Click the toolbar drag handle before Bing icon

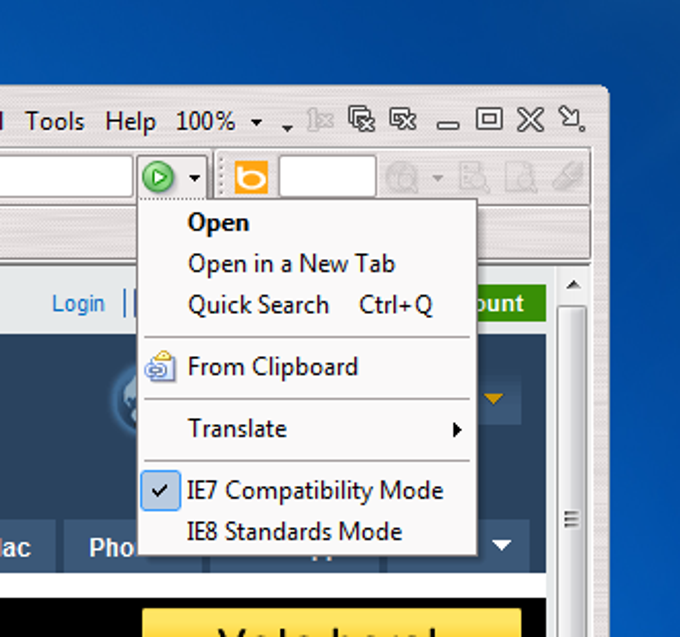[221, 176]
